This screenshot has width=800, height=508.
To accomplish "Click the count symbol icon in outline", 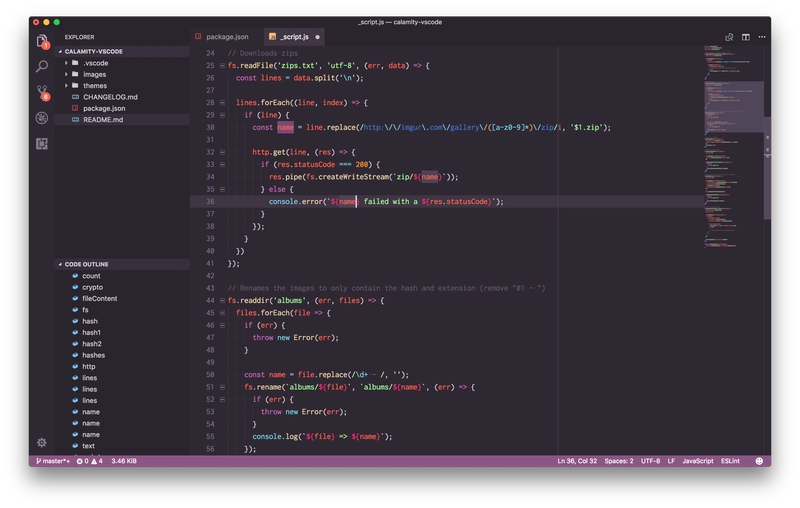I will click(75, 276).
